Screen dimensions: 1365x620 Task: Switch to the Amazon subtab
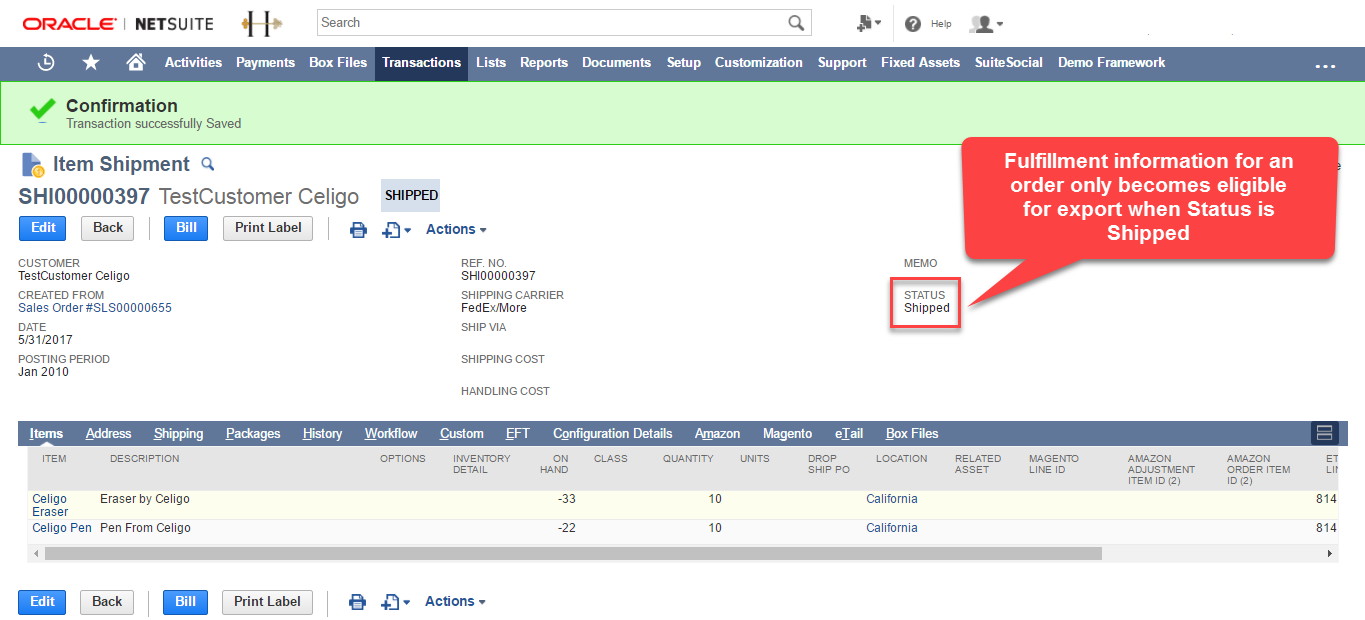pyautogui.click(x=718, y=433)
